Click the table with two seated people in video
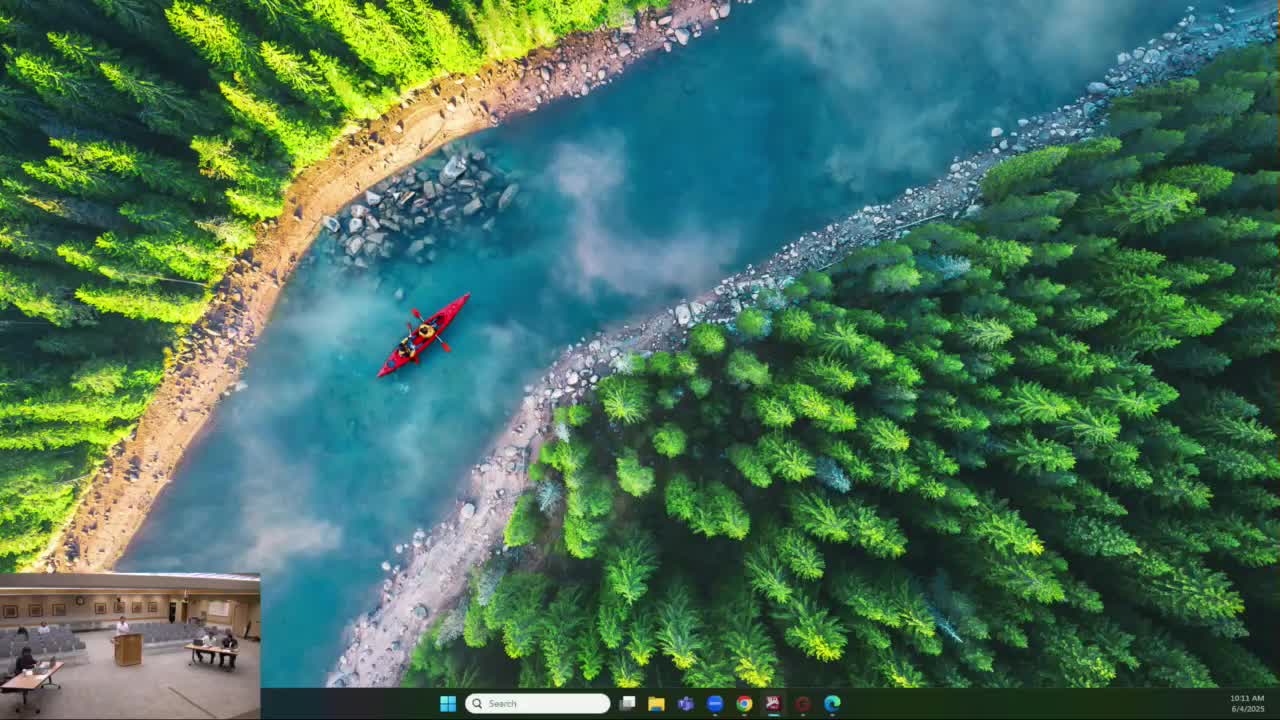The height and width of the screenshot is (720, 1280). 213,651
